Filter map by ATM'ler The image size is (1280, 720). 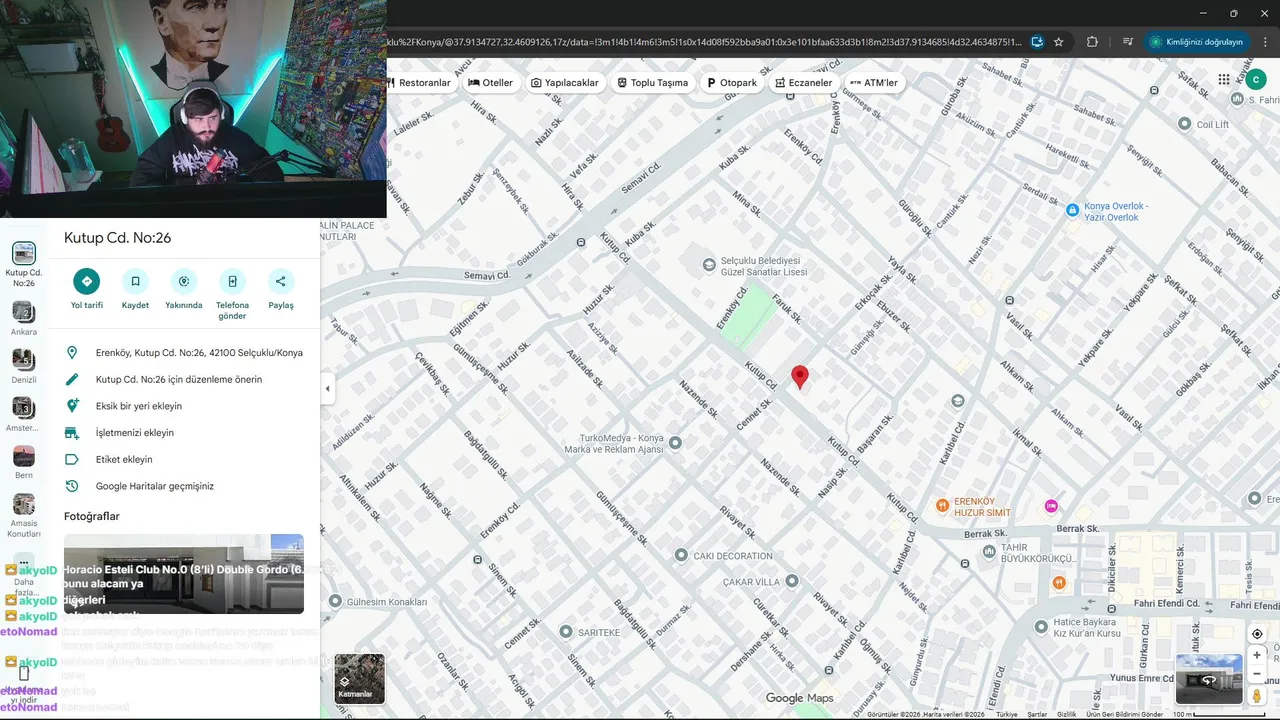click(x=874, y=83)
